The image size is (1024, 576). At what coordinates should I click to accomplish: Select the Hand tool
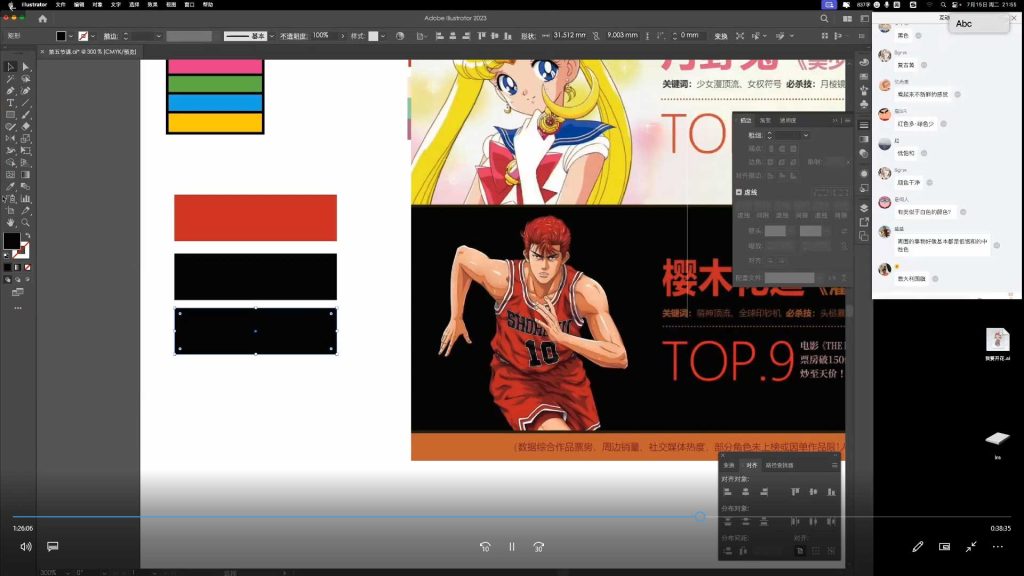[10, 223]
